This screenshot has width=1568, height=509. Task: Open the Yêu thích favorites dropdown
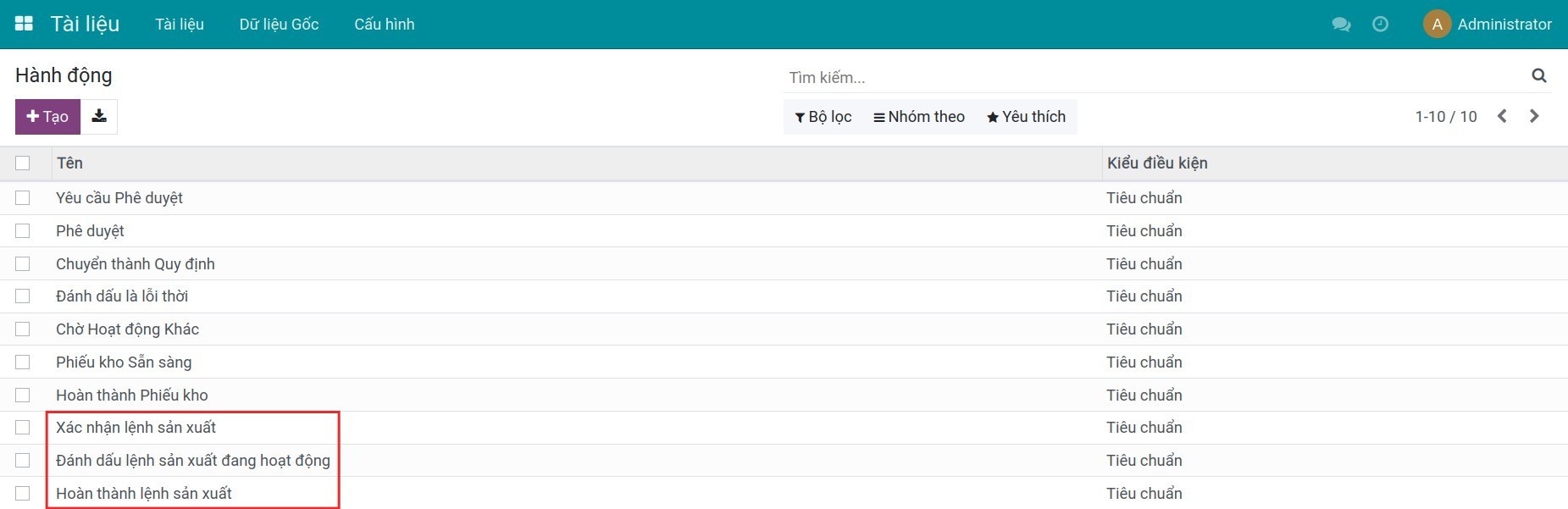[x=1026, y=117]
